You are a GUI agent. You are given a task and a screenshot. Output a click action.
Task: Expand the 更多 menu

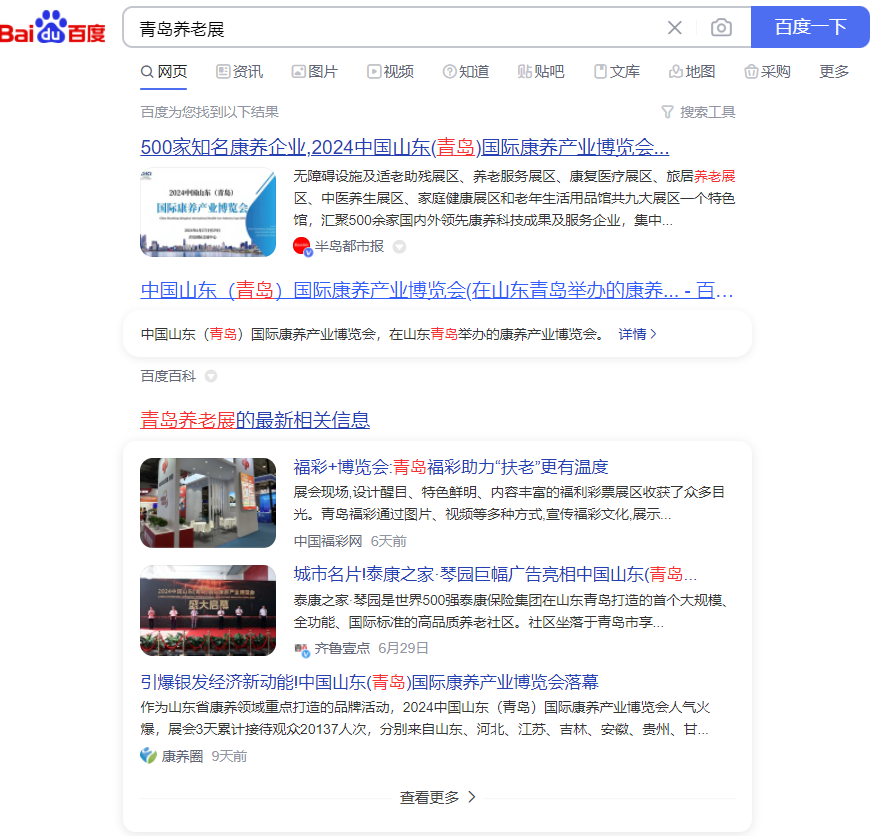click(x=834, y=72)
